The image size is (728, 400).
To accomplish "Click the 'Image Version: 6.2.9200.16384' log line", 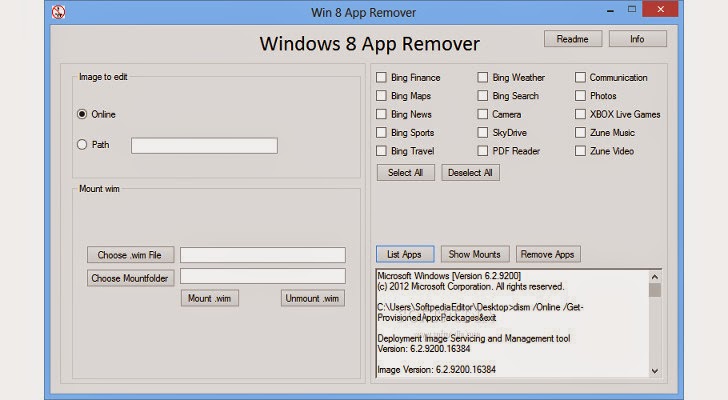I will point(436,370).
